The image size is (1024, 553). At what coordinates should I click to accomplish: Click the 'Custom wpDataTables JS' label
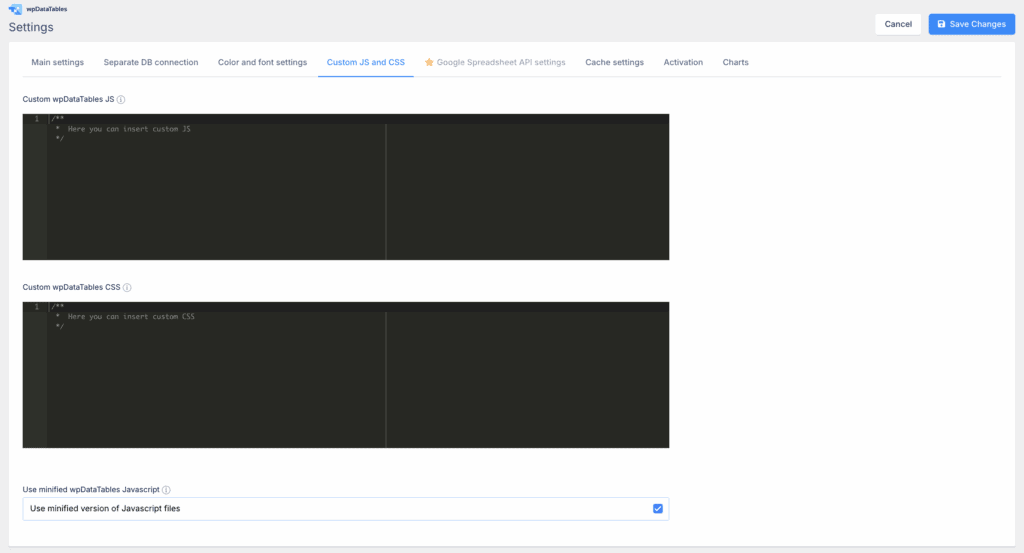[x=69, y=99]
